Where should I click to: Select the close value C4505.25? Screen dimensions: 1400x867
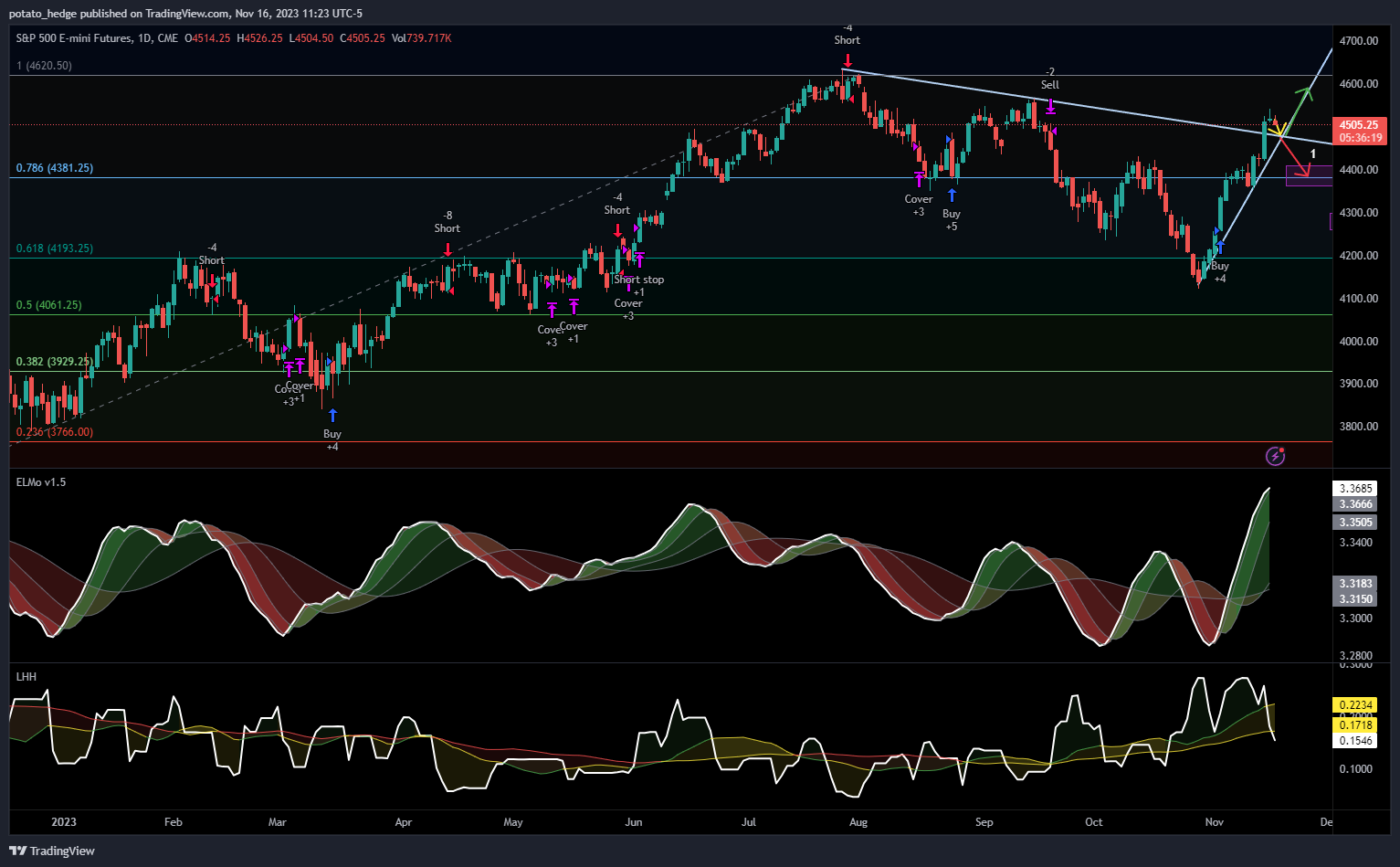coord(363,38)
